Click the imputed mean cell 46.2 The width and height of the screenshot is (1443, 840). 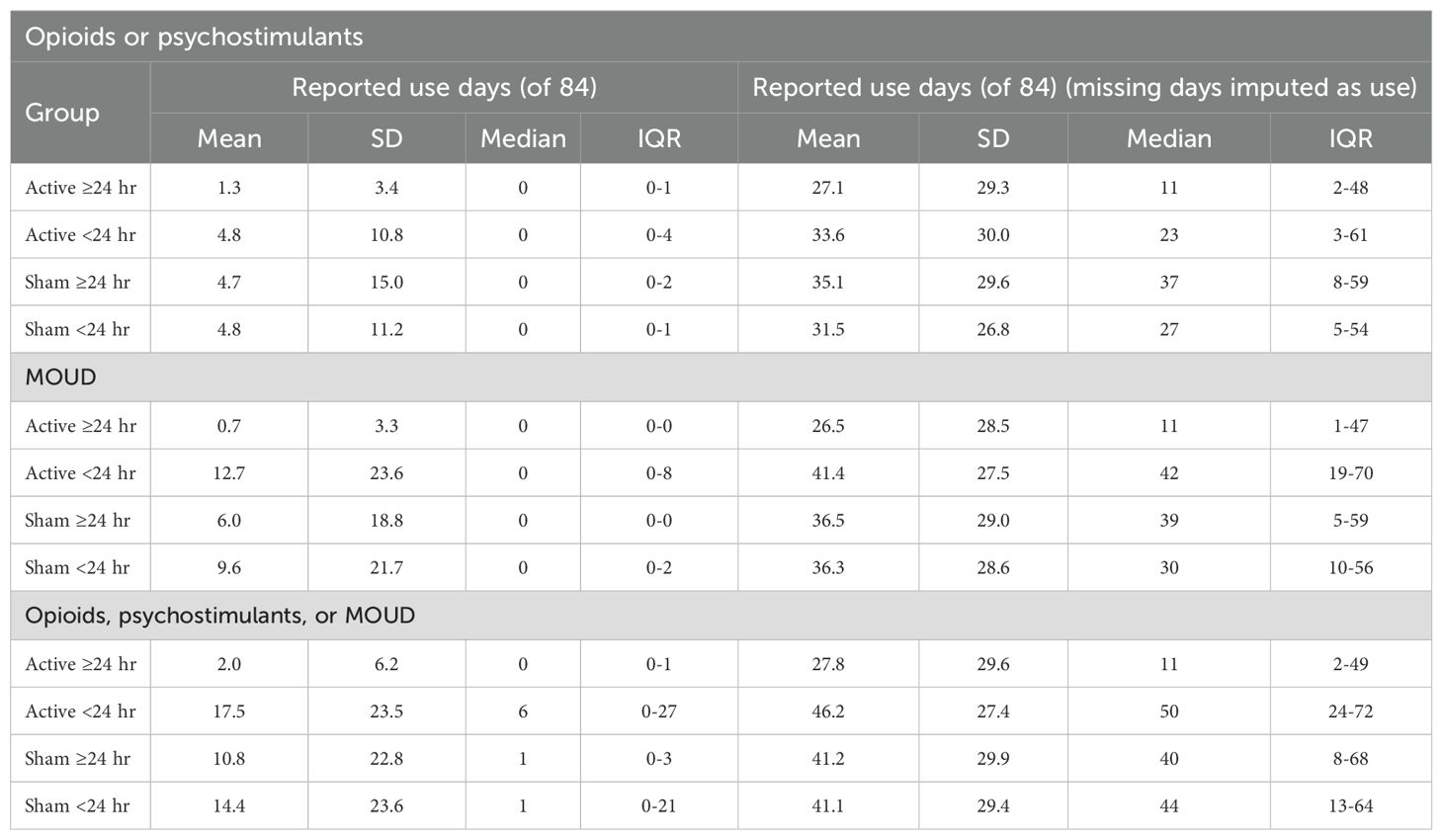tap(828, 712)
